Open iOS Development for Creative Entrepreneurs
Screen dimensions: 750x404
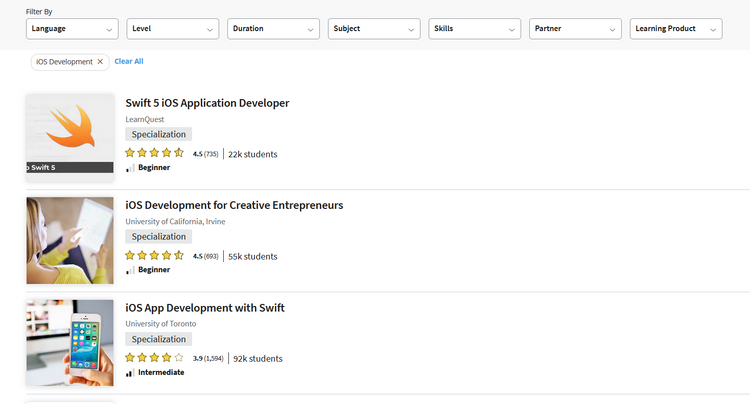(234, 205)
